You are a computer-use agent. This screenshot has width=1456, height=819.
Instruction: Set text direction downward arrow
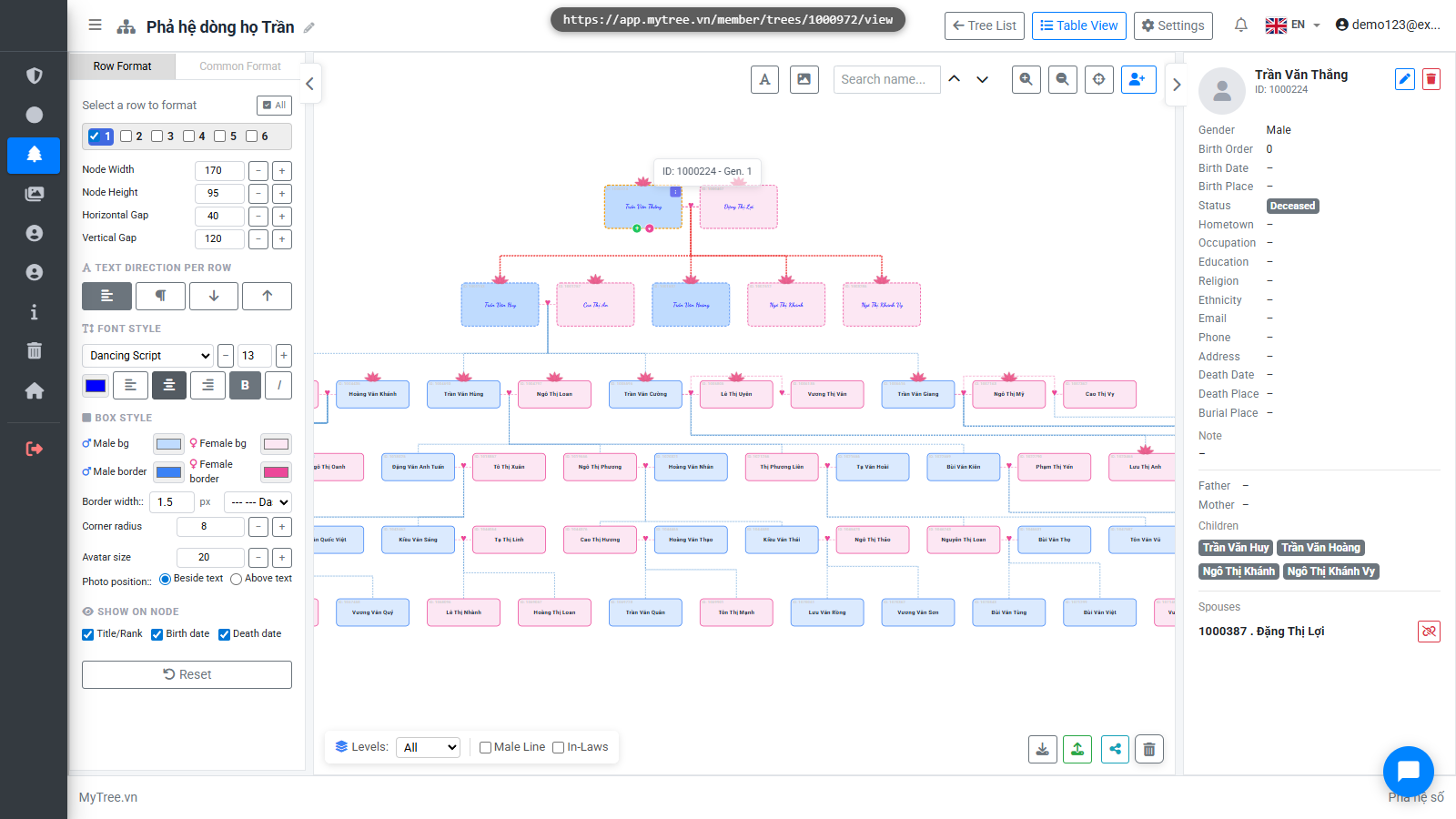214,296
